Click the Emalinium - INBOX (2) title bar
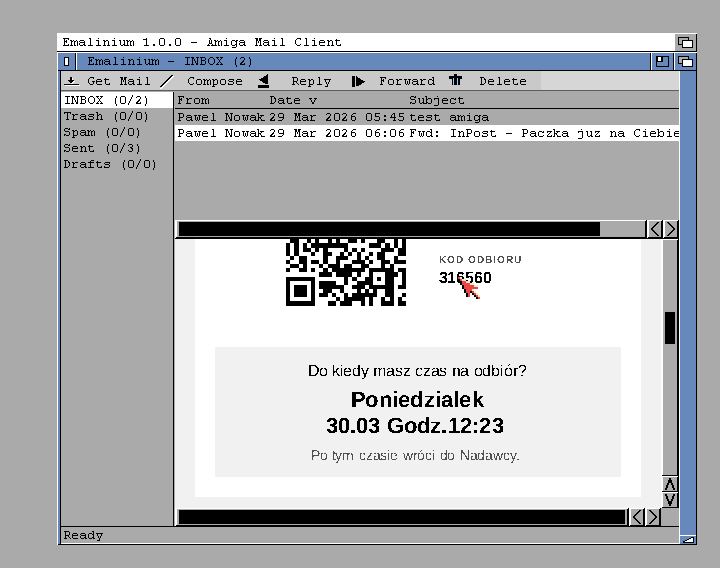The image size is (720, 568). pyautogui.click(x=363, y=61)
